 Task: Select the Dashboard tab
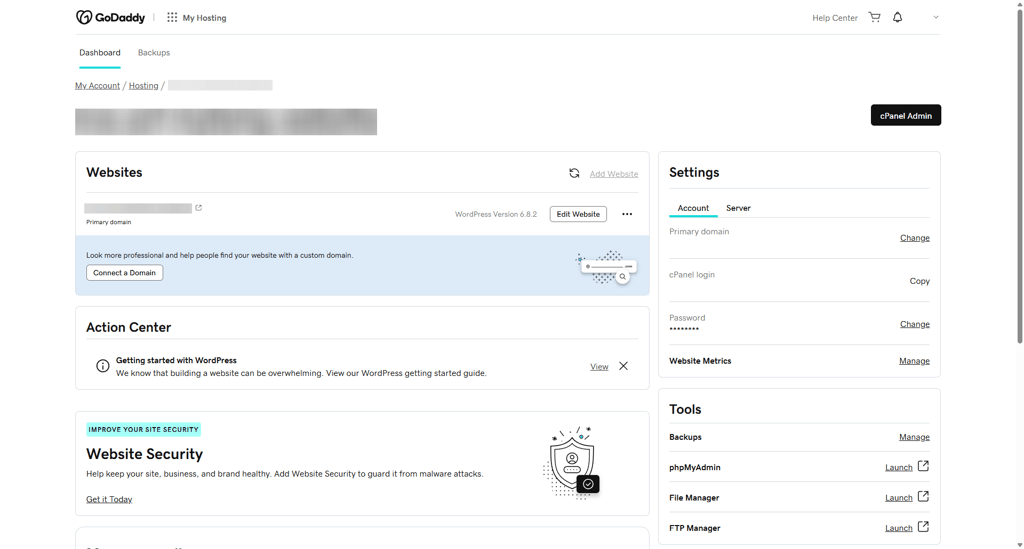(100, 53)
